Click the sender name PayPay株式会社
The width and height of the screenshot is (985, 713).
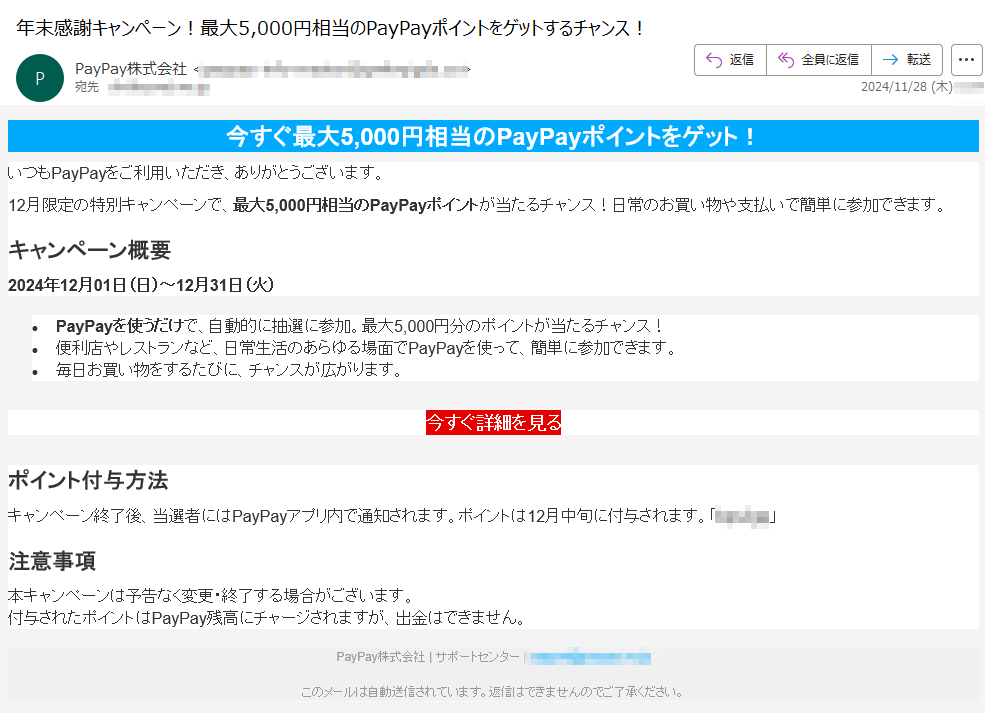tap(131, 69)
